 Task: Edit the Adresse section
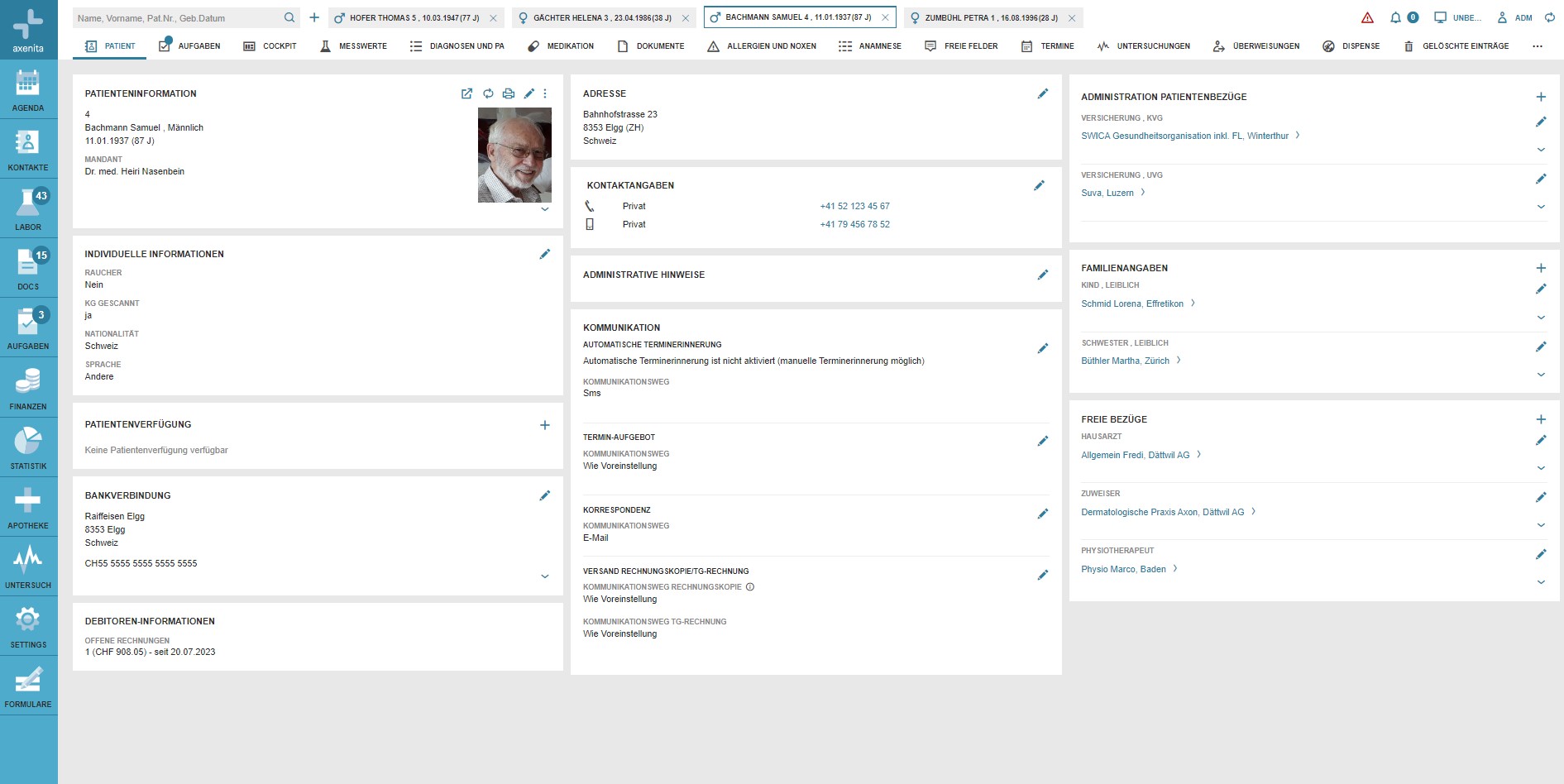pyautogui.click(x=1042, y=93)
